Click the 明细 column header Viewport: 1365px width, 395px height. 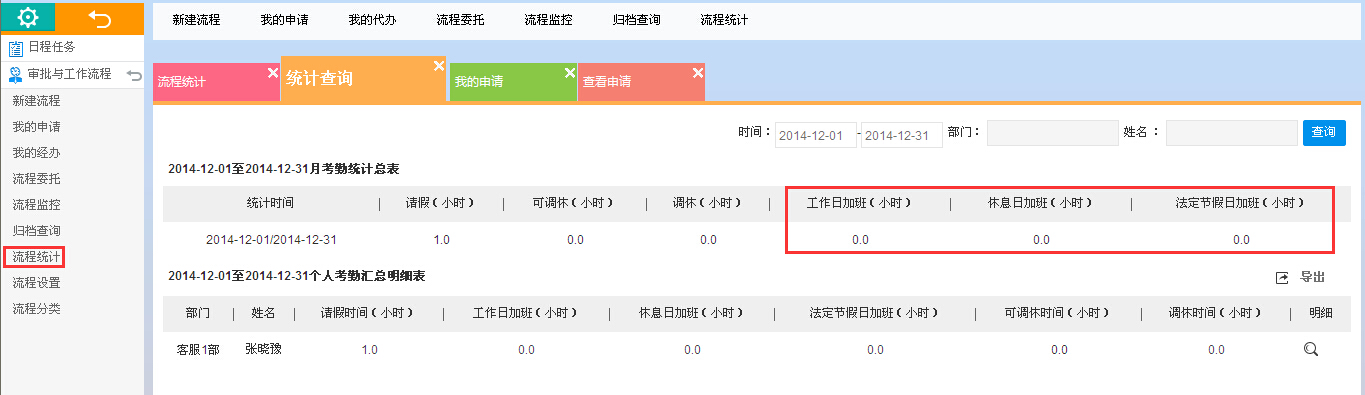coord(1321,313)
